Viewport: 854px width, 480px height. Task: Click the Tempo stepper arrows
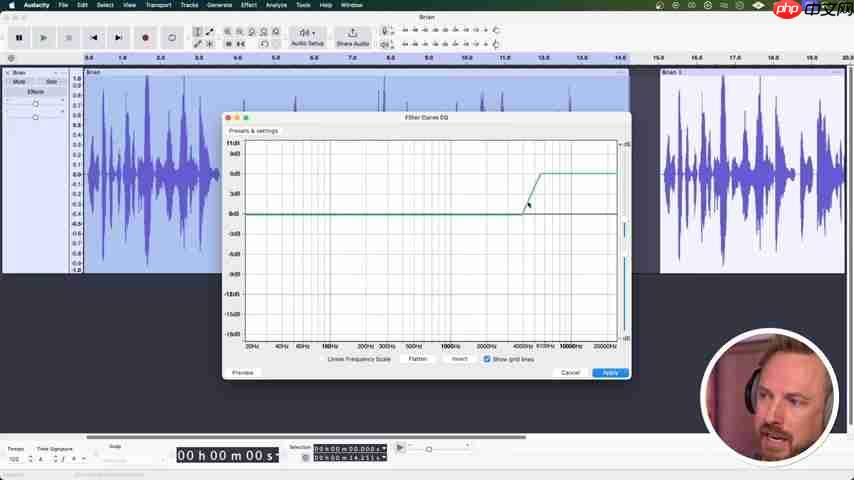[30, 459]
